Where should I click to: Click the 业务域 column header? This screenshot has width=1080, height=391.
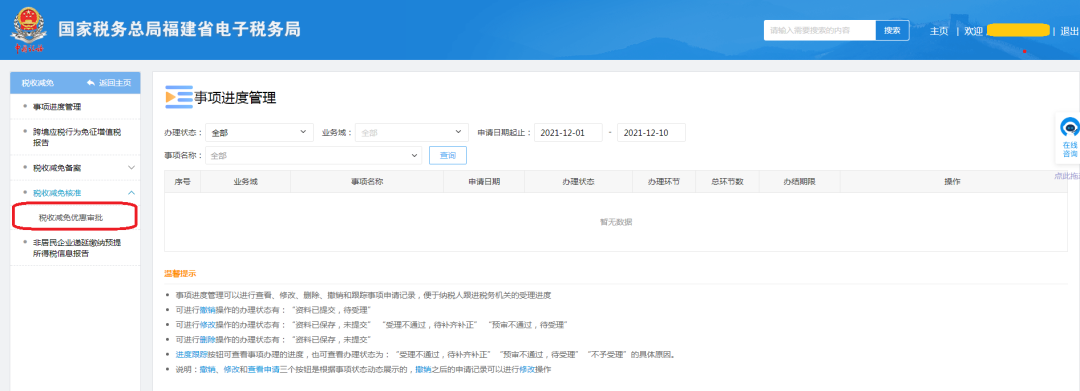[245, 182]
